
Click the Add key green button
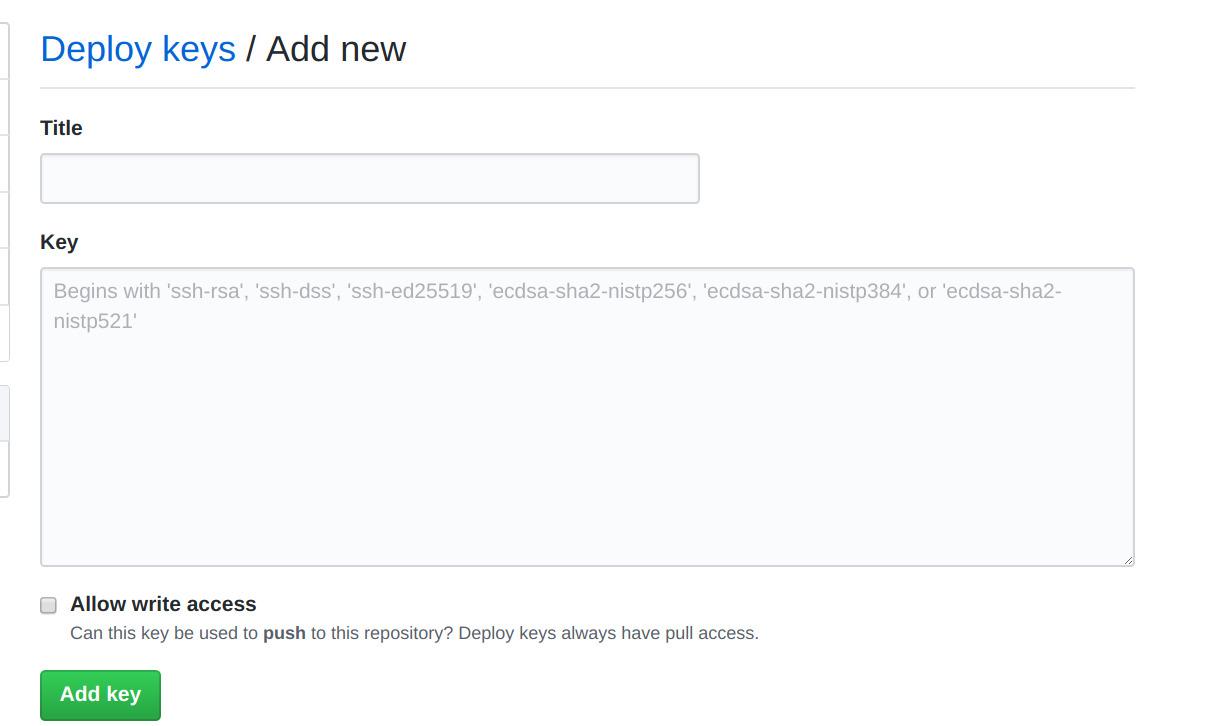(x=100, y=695)
